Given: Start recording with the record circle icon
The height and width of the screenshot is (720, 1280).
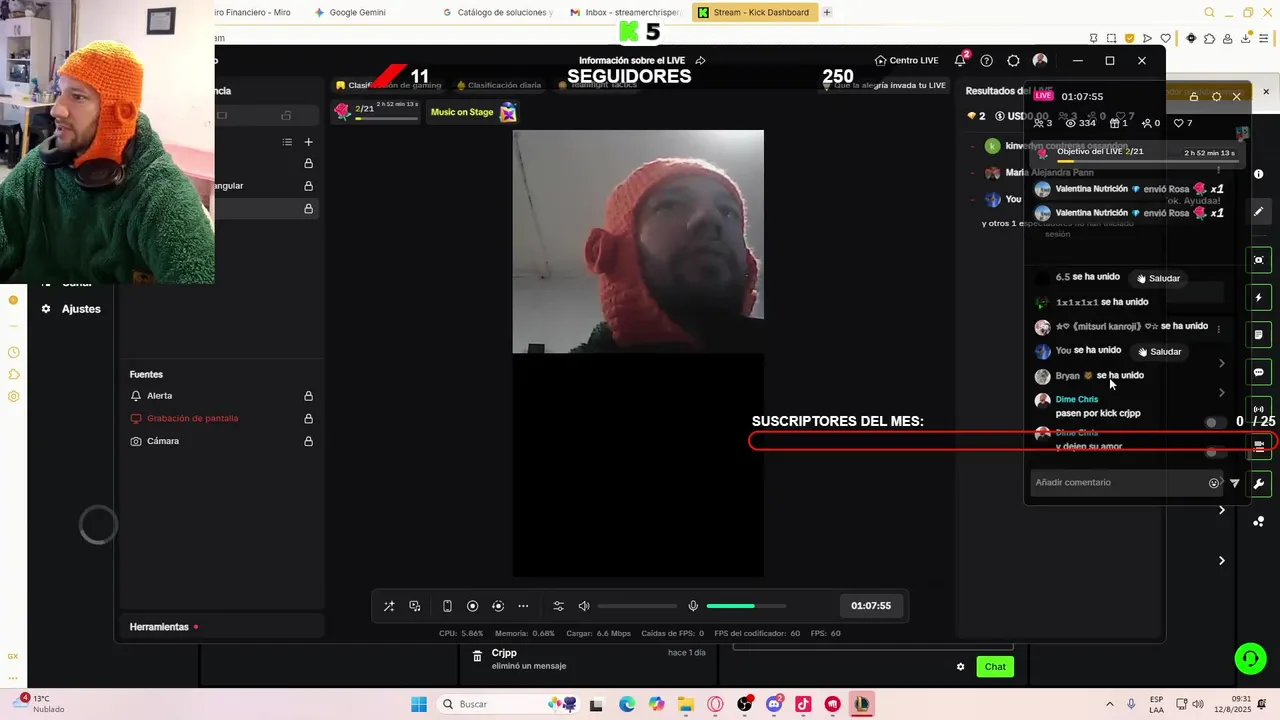Looking at the screenshot, I should click(x=473, y=606).
